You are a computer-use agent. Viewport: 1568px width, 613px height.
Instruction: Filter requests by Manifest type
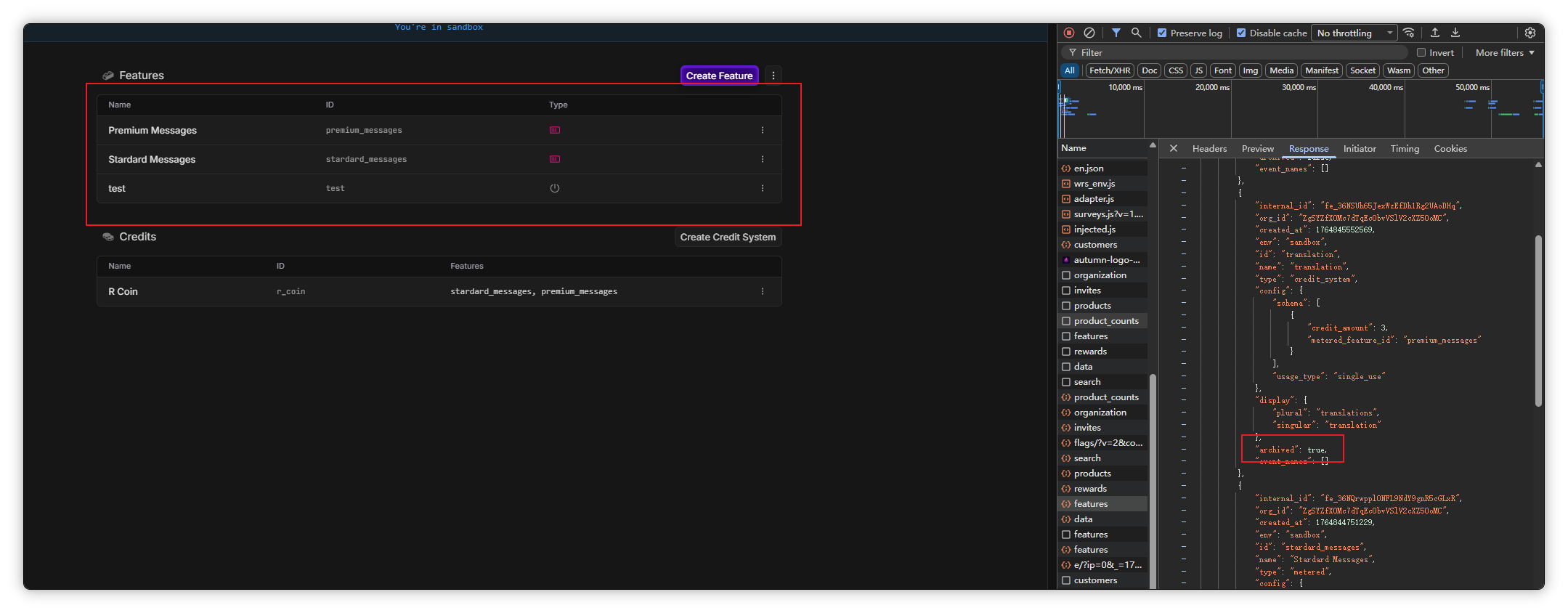[1321, 70]
